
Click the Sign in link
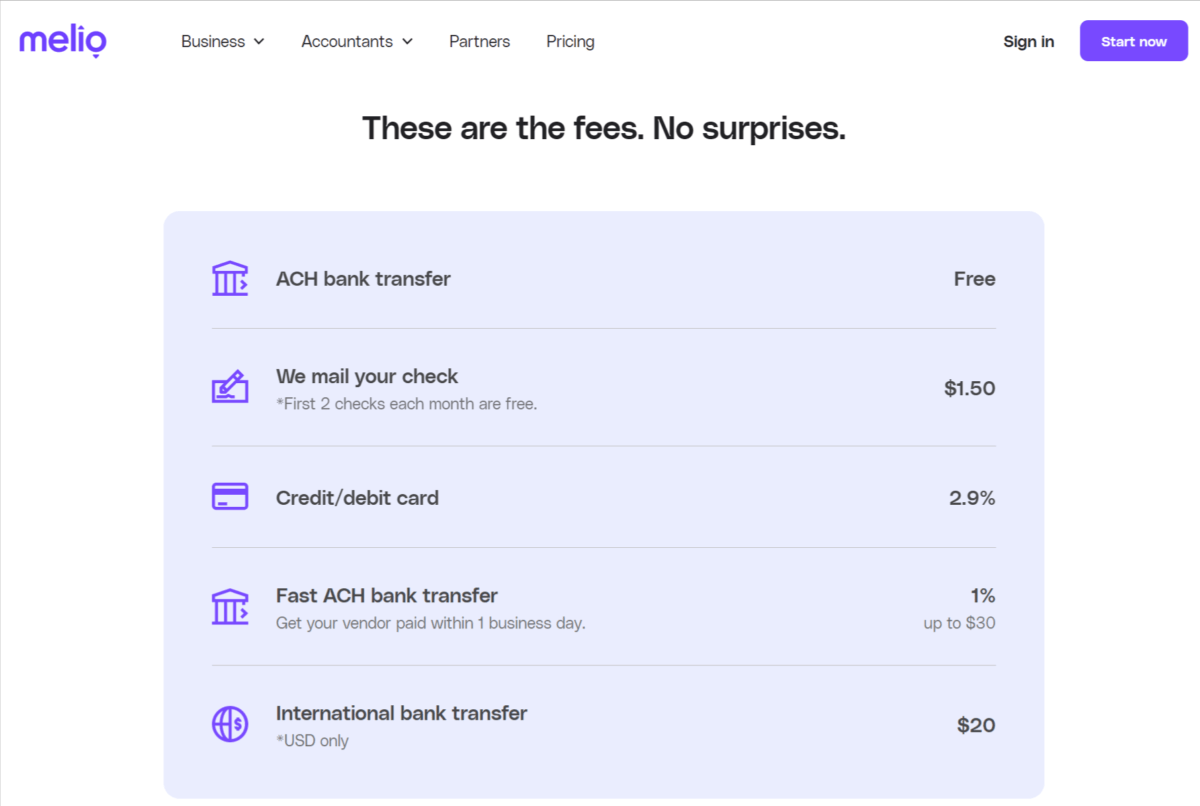[1028, 41]
